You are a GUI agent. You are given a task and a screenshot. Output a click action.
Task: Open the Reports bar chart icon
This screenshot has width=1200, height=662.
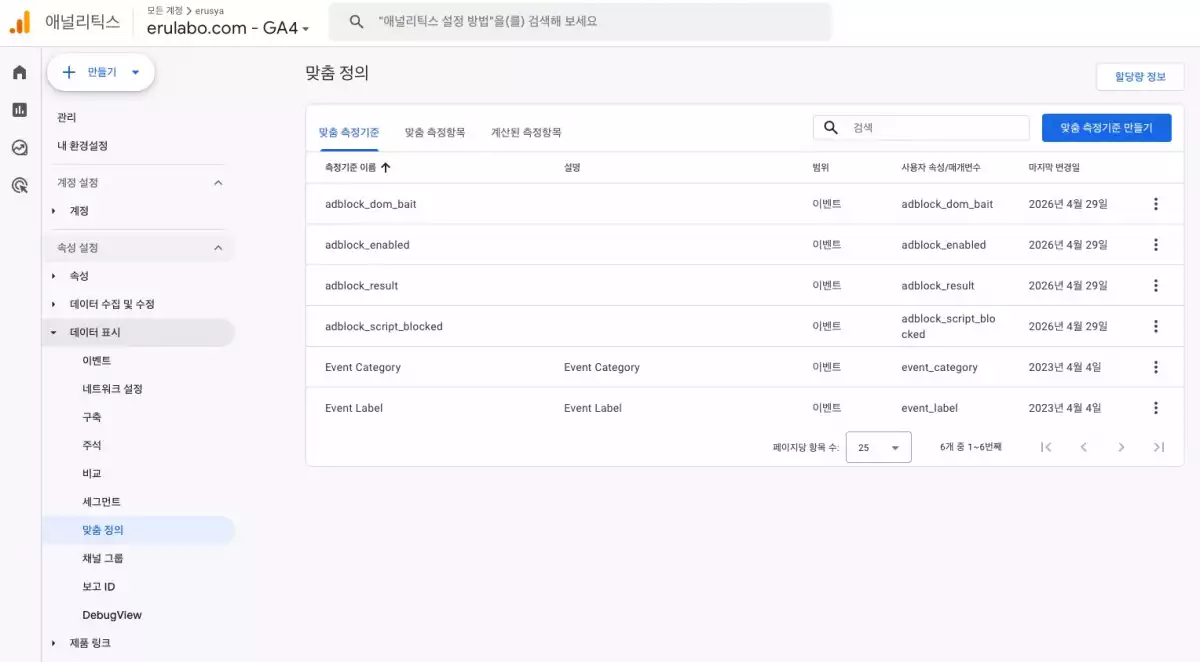pyautogui.click(x=19, y=110)
